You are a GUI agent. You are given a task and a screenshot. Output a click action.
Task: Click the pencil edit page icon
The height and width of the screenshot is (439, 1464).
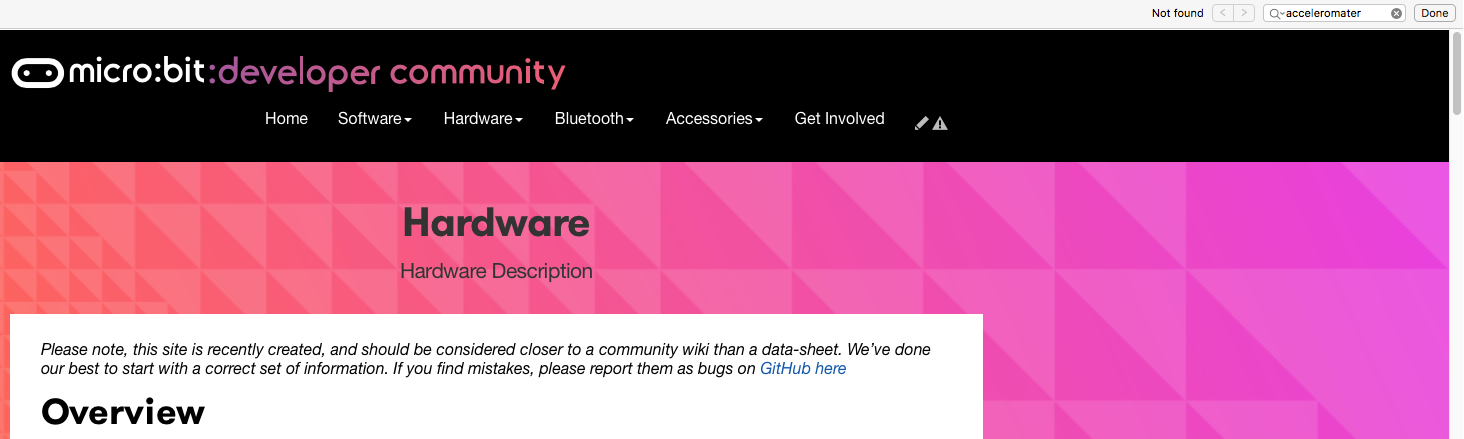922,123
